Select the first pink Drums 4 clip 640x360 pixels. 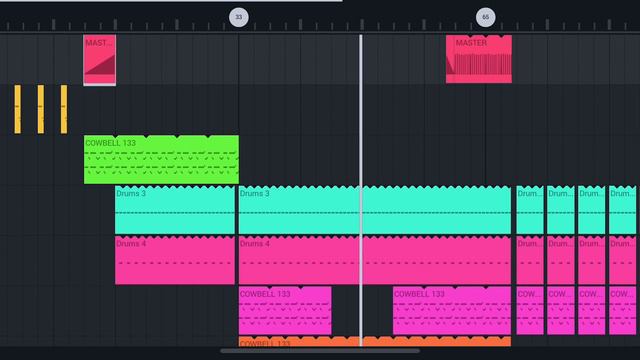175,260
